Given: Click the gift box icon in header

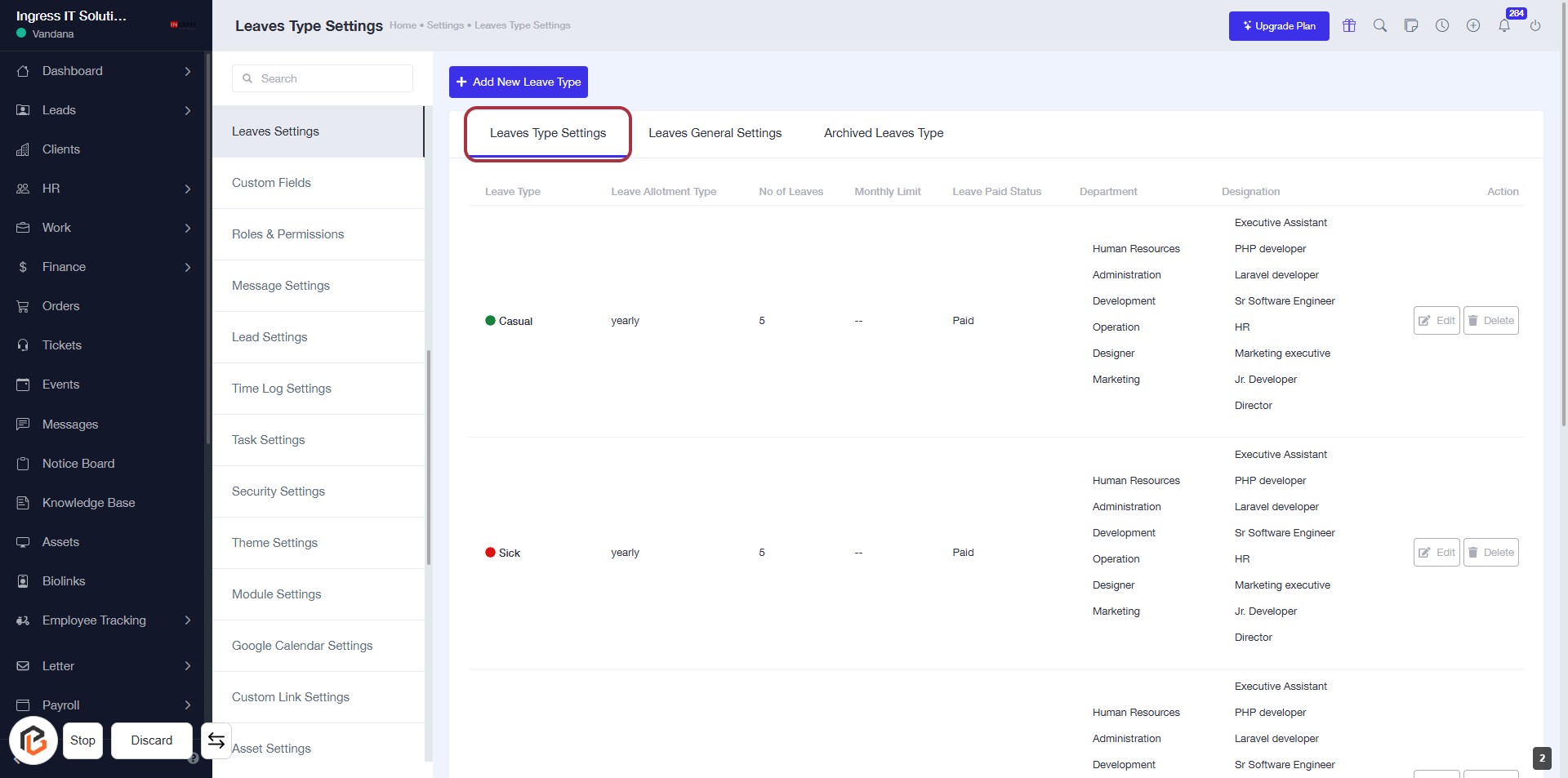Looking at the screenshot, I should 1349,26.
